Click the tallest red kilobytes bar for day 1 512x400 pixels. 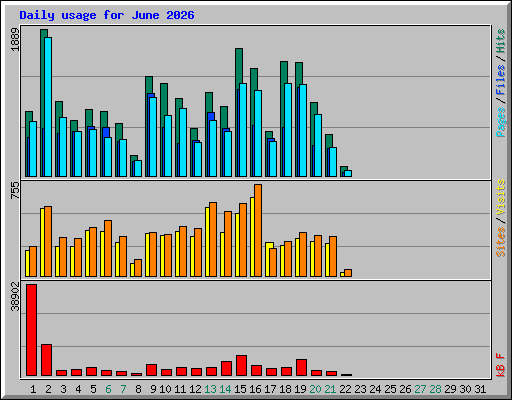pos(31,330)
